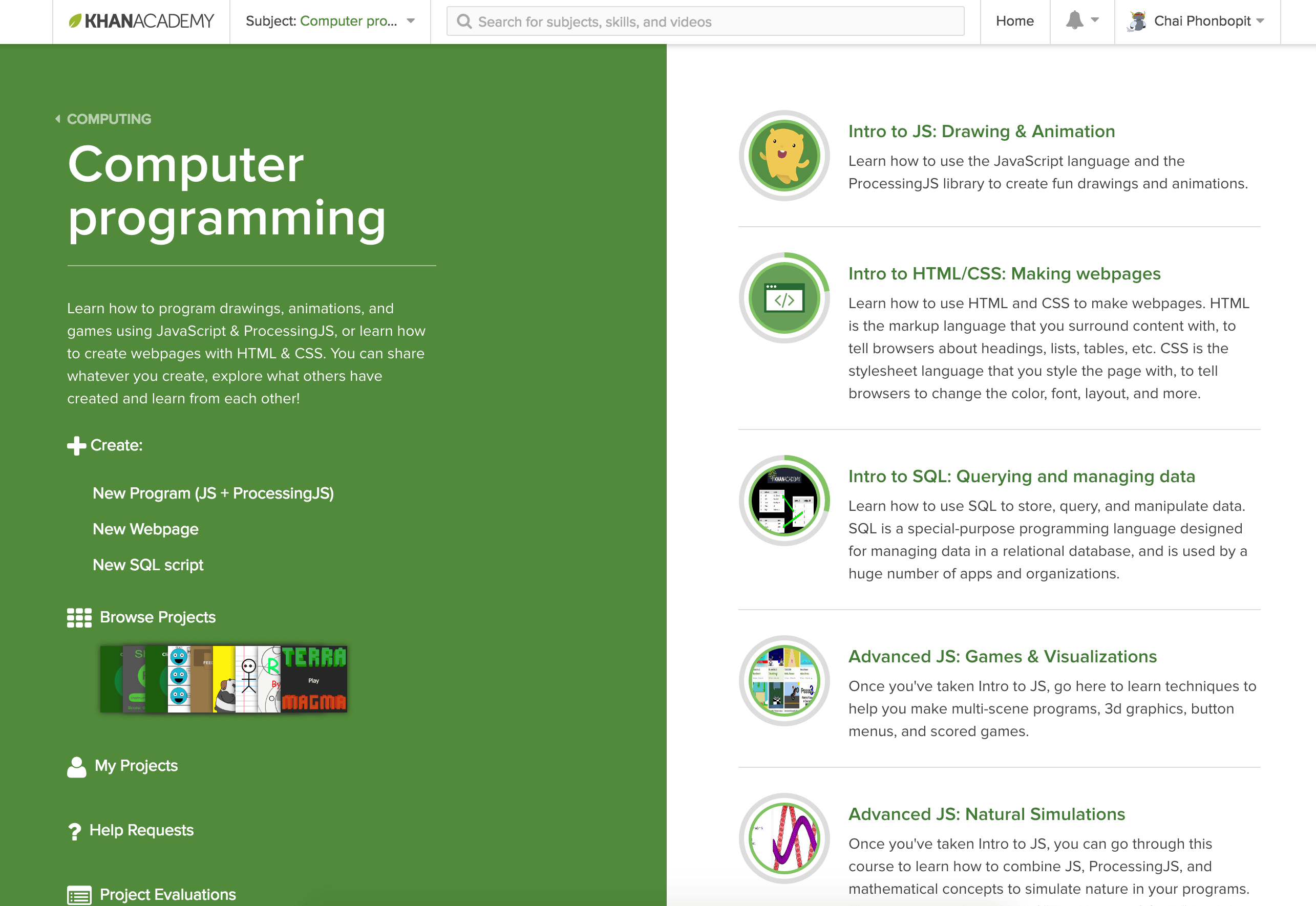Expand notifications dropdown arrow
This screenshot has height=906, width=1316.
1095,20
